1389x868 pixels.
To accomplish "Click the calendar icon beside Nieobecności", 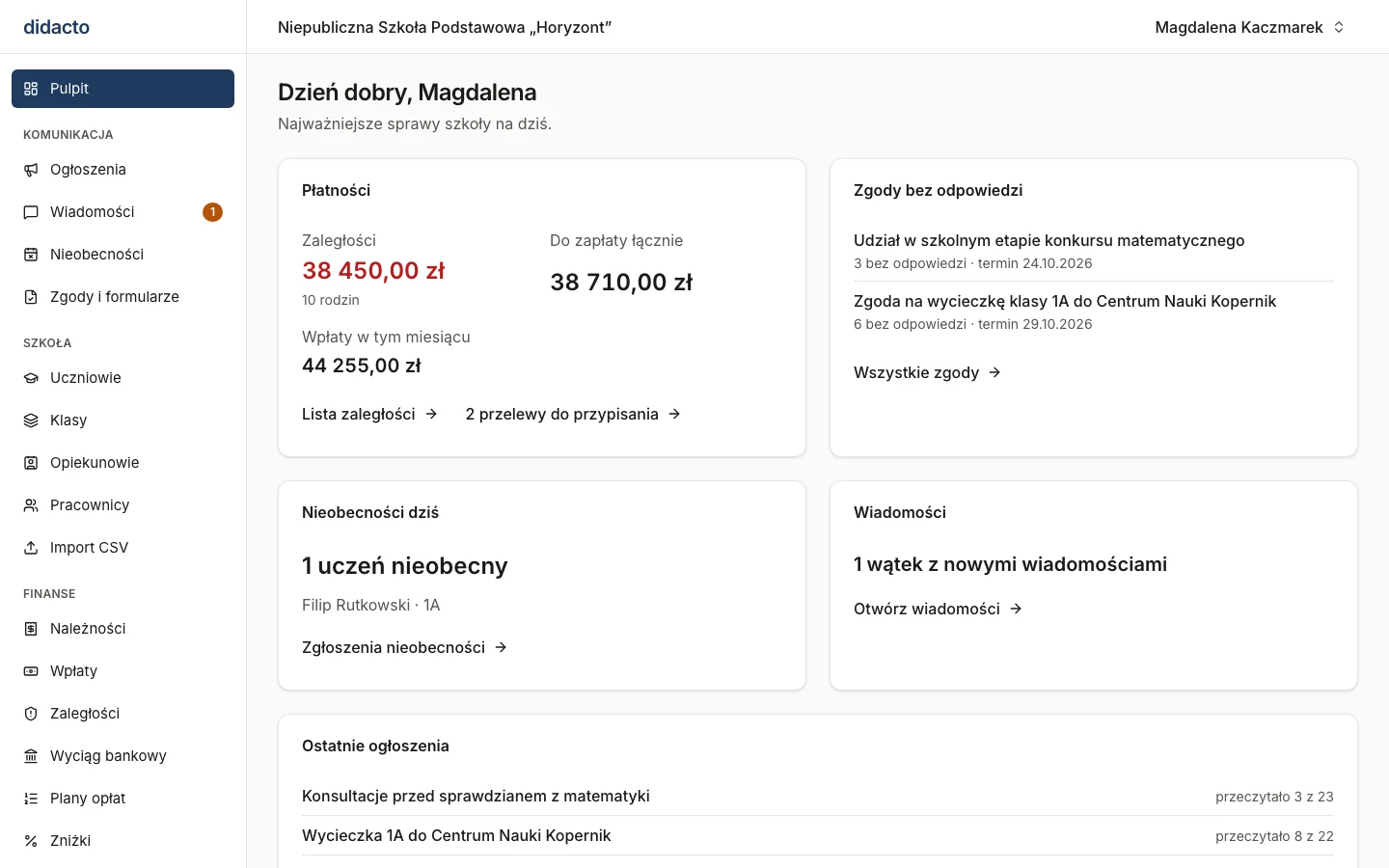I will [x=31, y=255].
